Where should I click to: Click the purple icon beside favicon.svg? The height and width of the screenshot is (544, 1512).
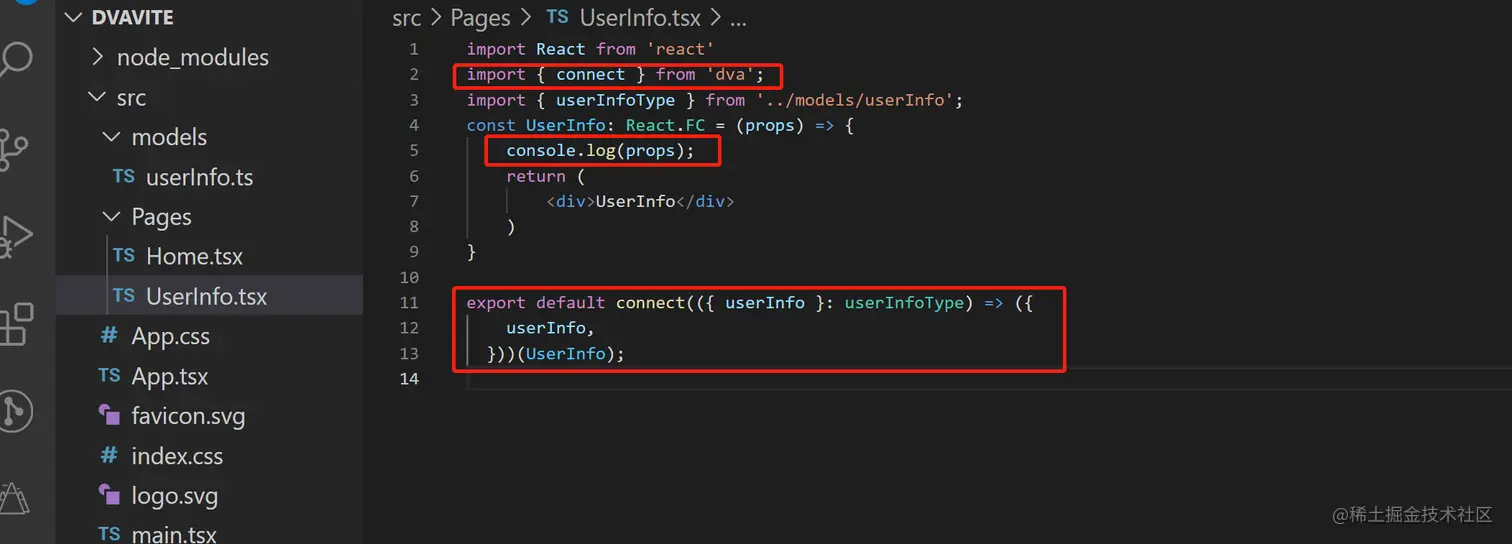click(x=109, y=416)
